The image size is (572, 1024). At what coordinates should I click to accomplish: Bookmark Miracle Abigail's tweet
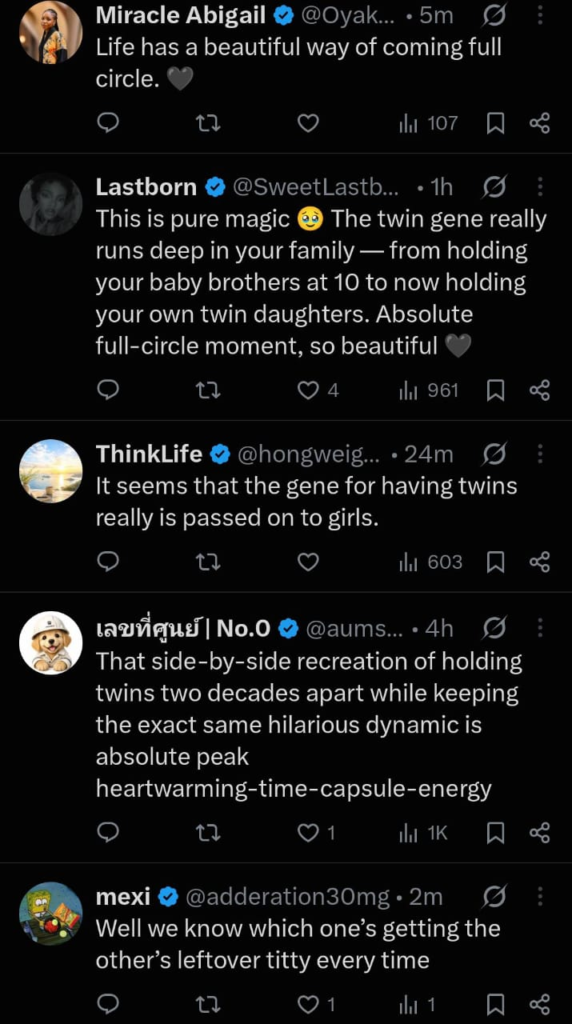[496, 123]
